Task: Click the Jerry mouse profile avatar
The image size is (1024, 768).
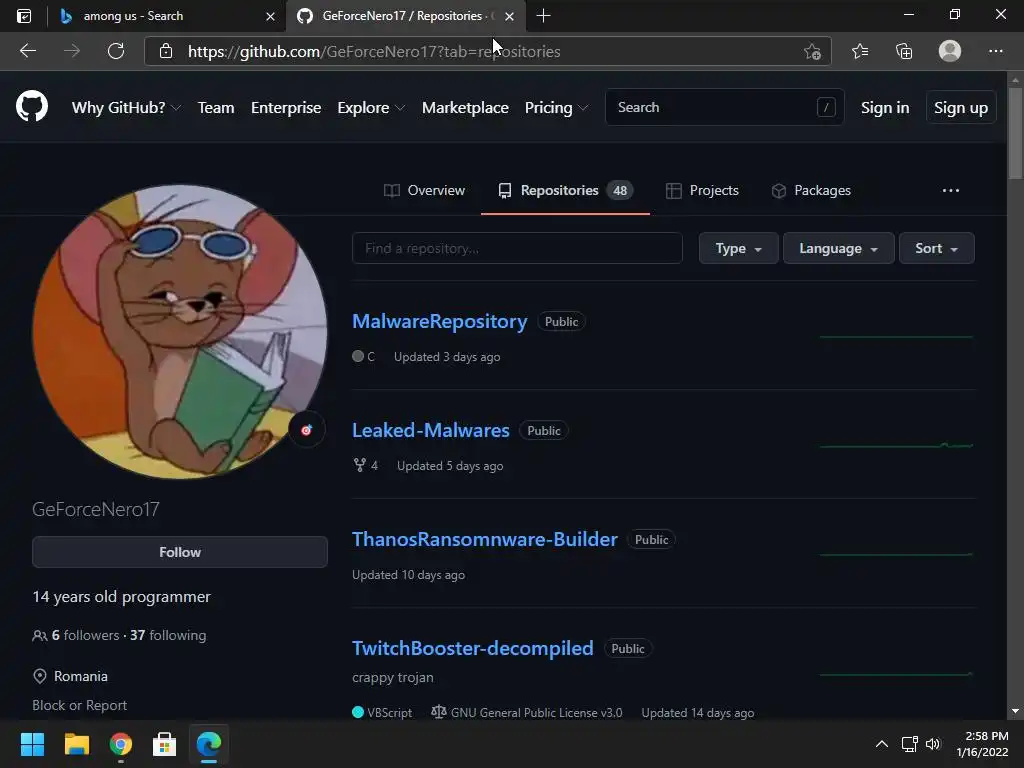Action: tap(180, 332)
